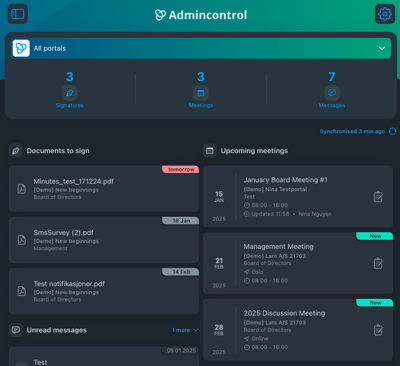Screen dimensions: 400x366
Task: Click the 28 FEB date block
Action: (219, 330)
